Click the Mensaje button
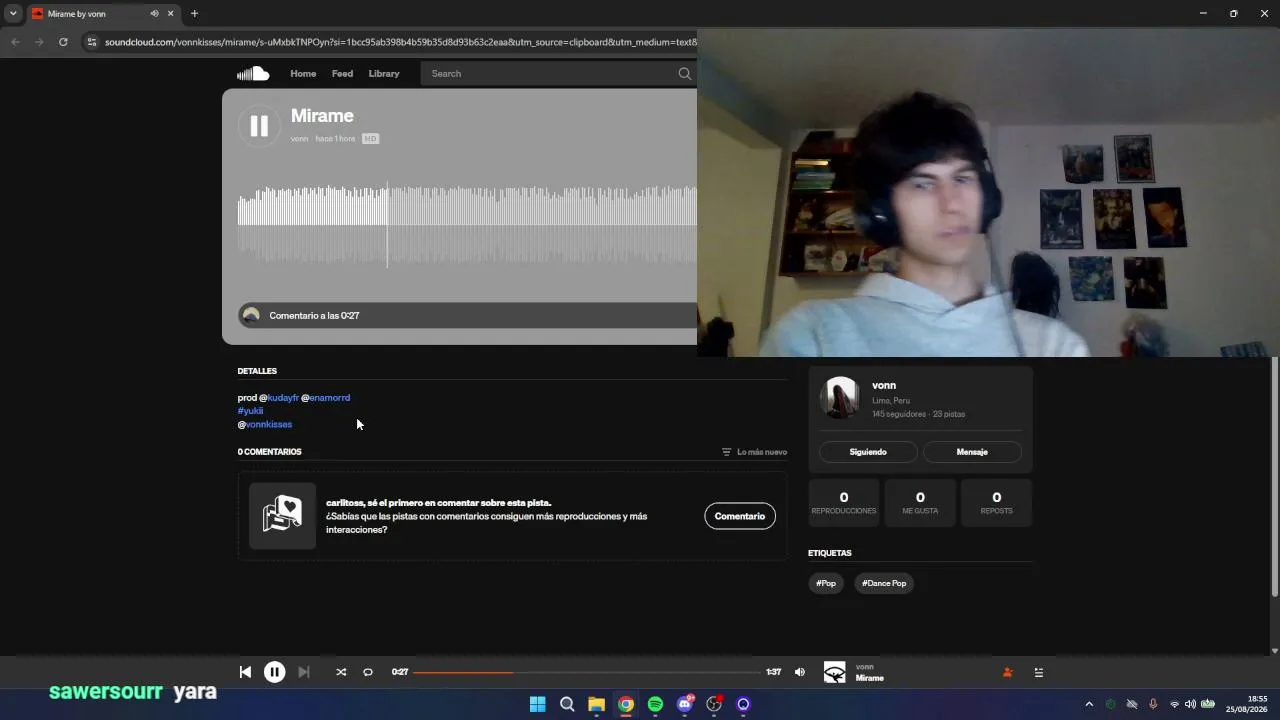This screenshot has height=720, width=1280. [x=972, y=452]
